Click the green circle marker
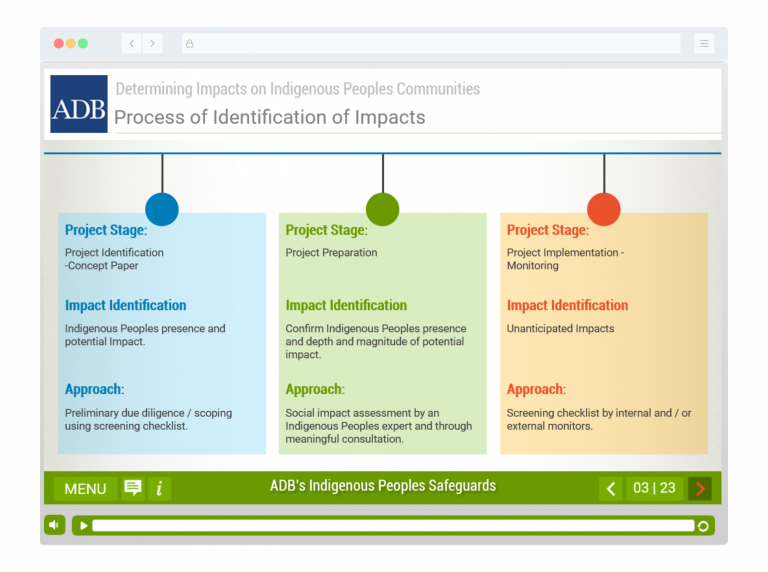Image resolution: width=768 pixels, height=572 pixels. click(x=383, y=209)
